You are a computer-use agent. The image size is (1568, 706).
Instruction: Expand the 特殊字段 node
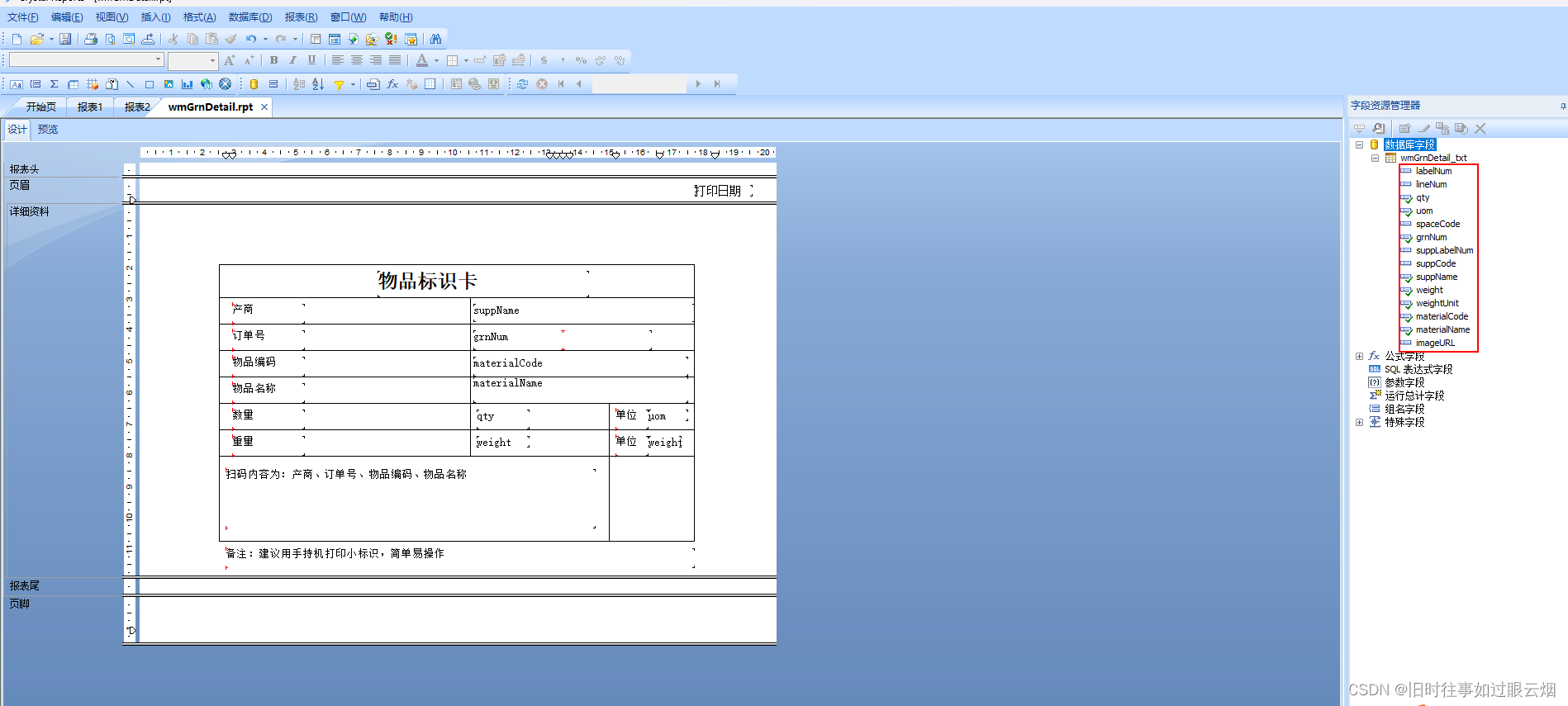[x=1359, y=422]
